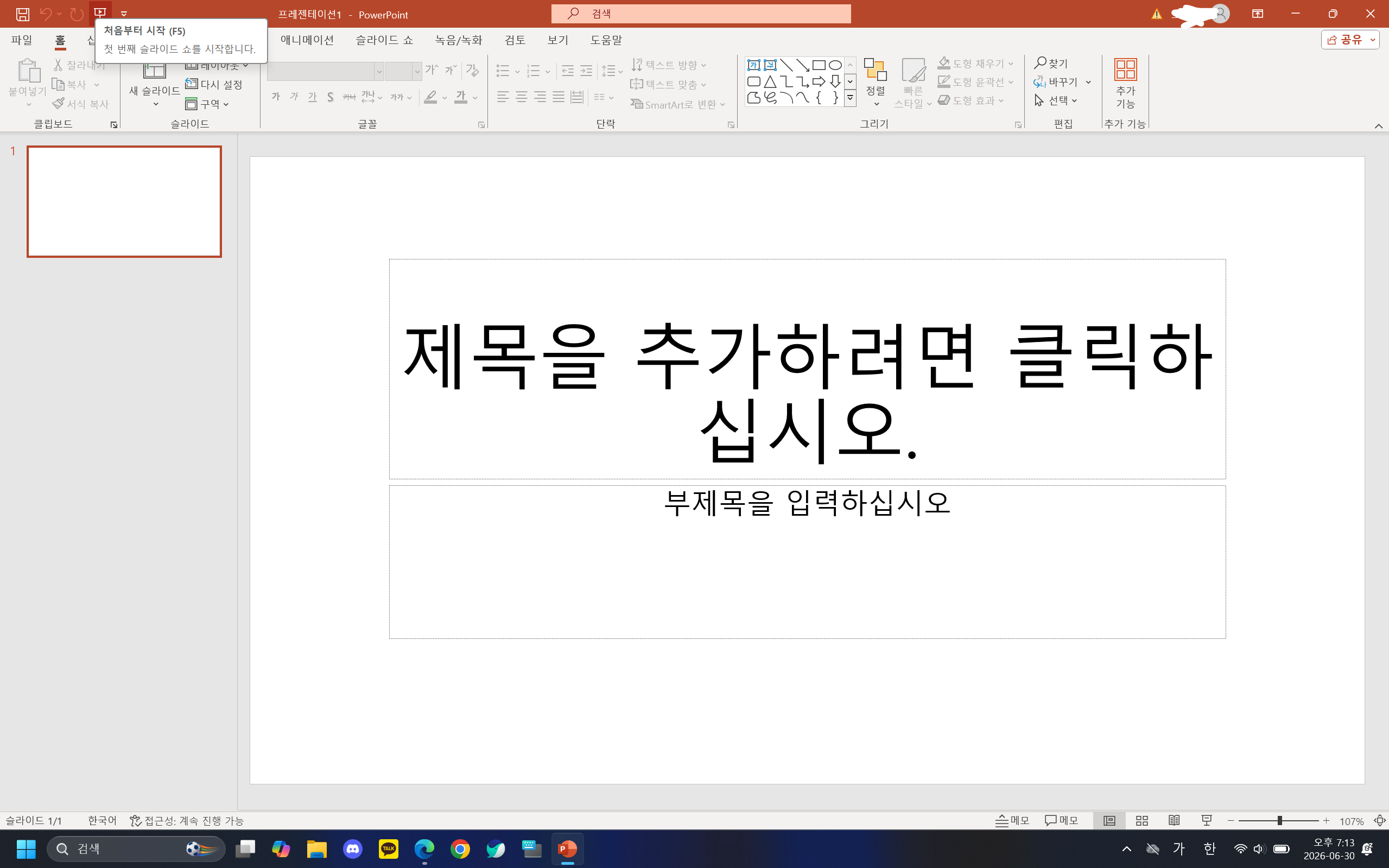The height and width of the screenshot is (868, 1389).
Task: Clear all formatting icon
Action: pyautogui.click(x=472, y=70)
